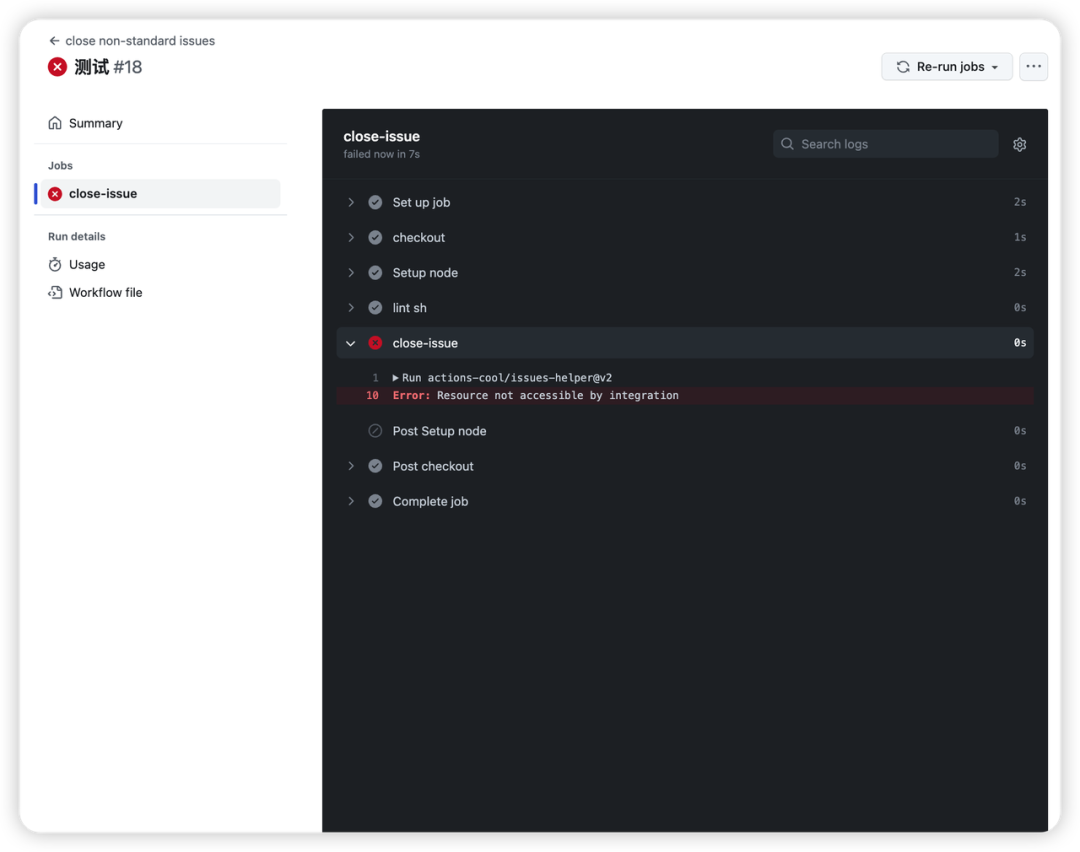Viewport: 1080px width, 852px height.
Task: Click the magnifier icon in Search logs
Action: tap(787, 144)
